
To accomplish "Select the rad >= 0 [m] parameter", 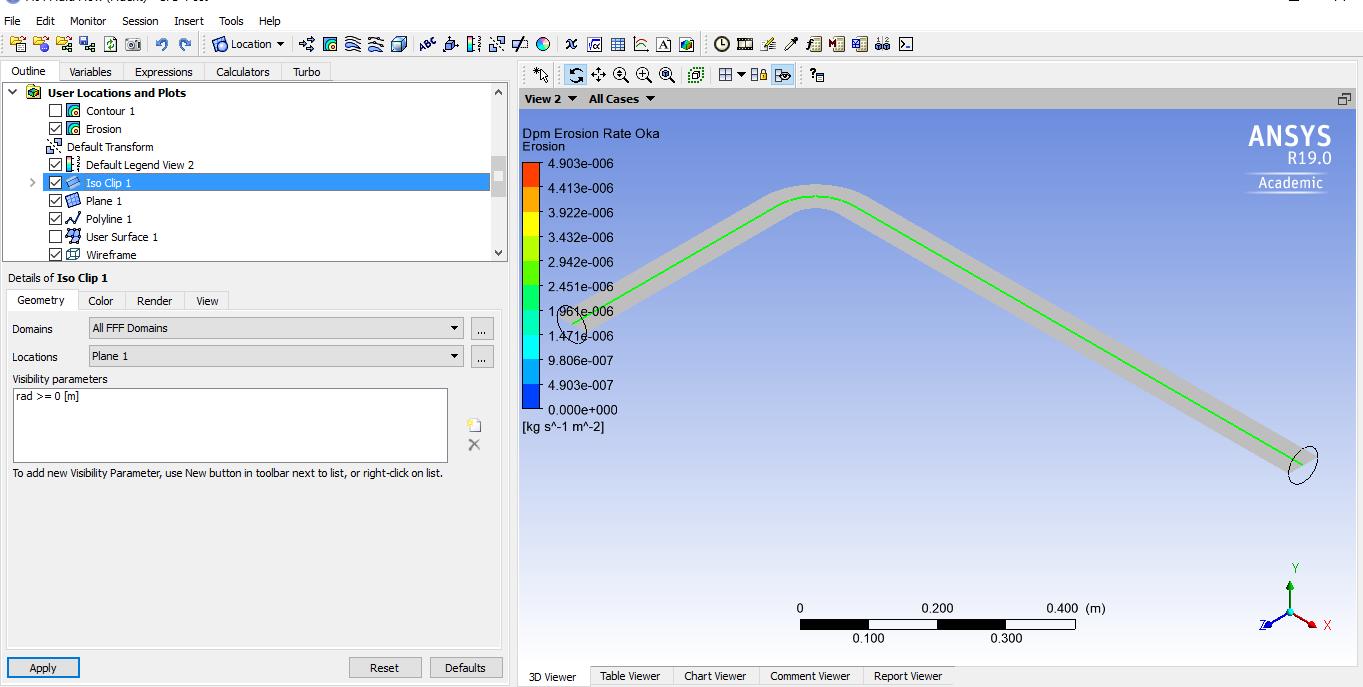I will click(x=47, y=396).
